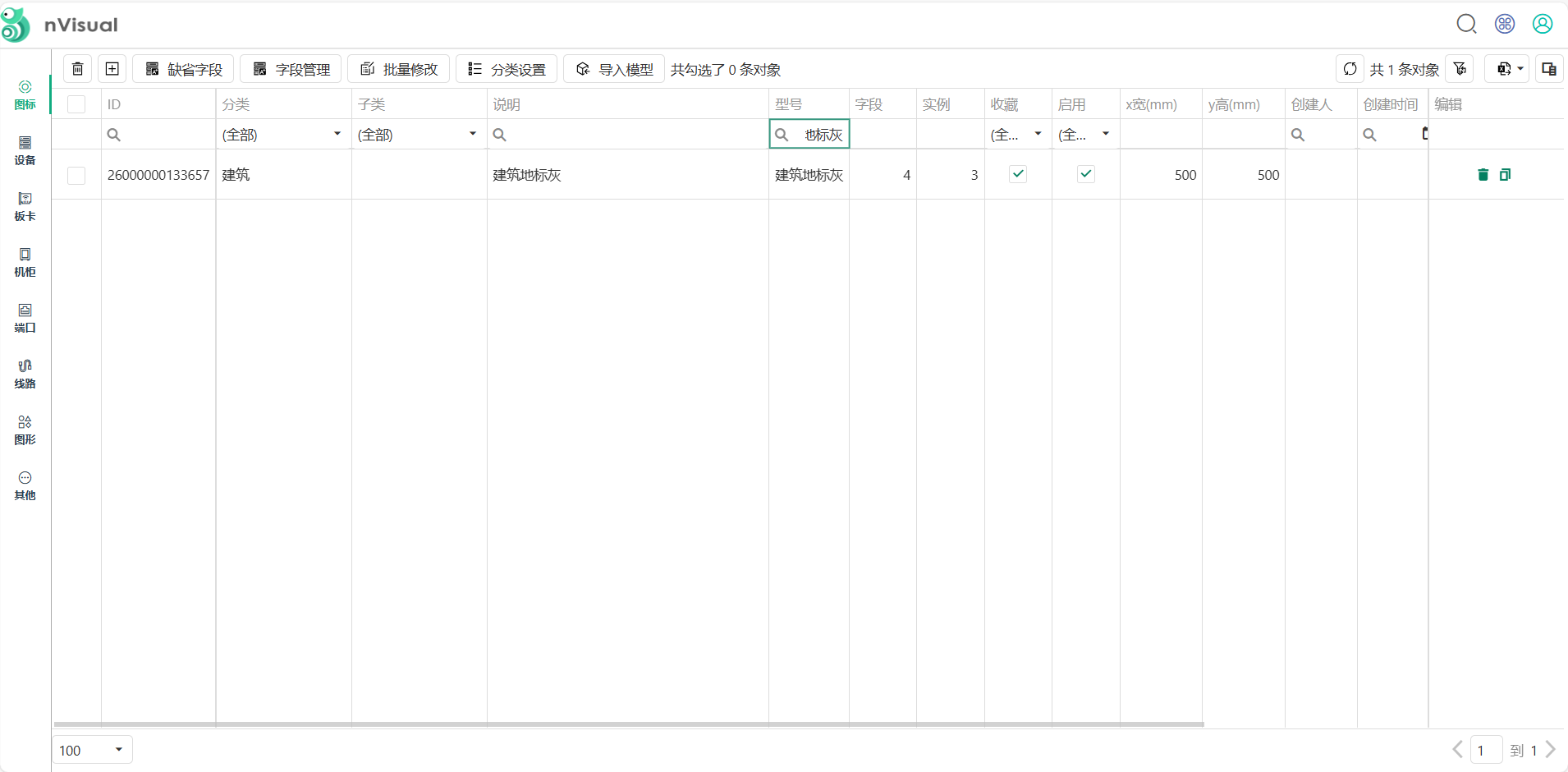Copy row 26000000133657 with green duplicate icon
The height and width of the screenshot is (772, 1568).
pos(1505,174)
